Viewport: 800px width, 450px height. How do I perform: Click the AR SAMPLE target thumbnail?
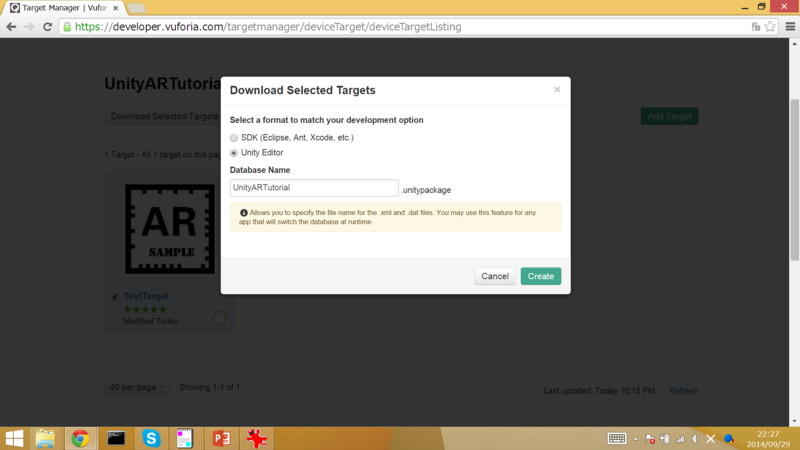[x=170, y=229]
